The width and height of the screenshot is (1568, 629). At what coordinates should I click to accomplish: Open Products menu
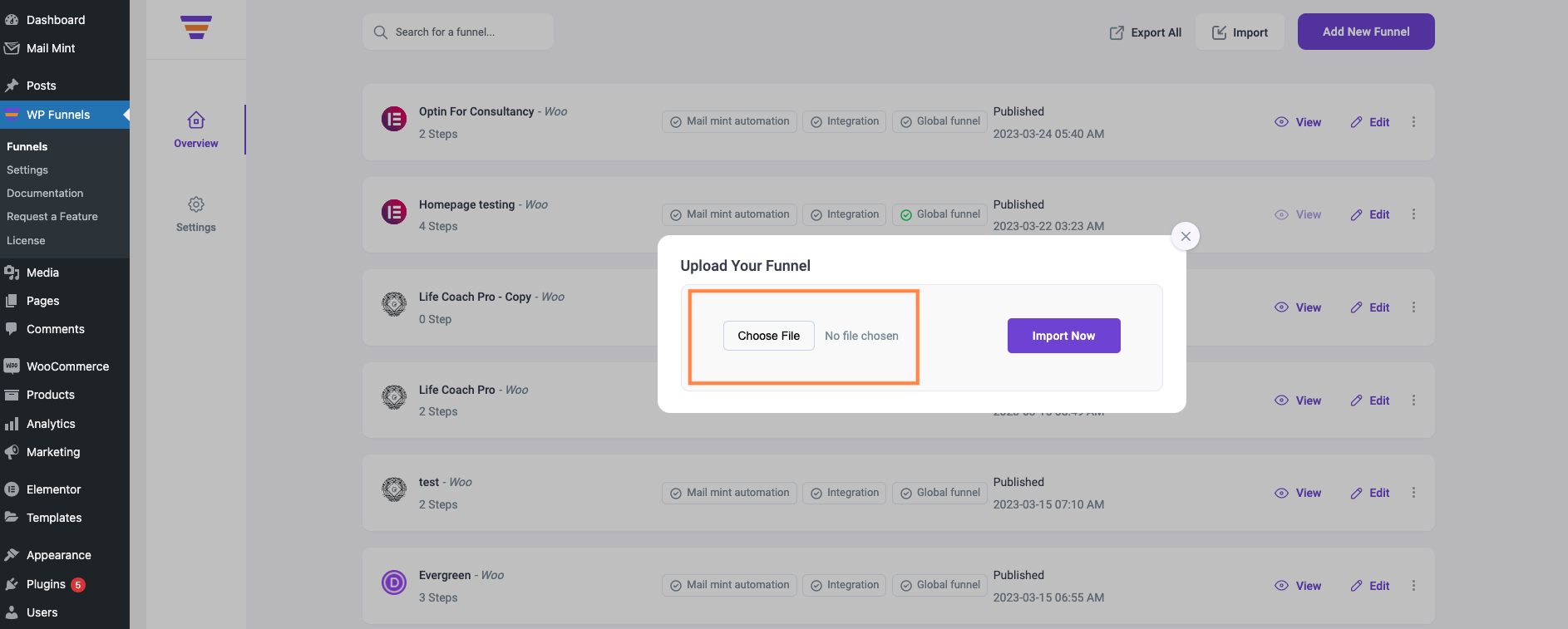(x=64, y=395)
